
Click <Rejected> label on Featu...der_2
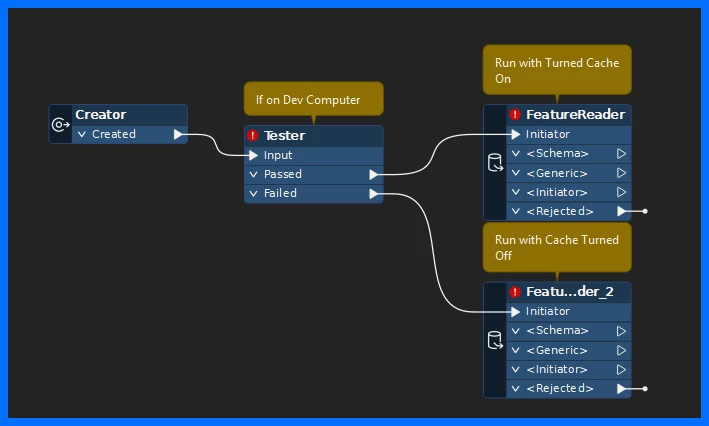click(x=560, y=388)
